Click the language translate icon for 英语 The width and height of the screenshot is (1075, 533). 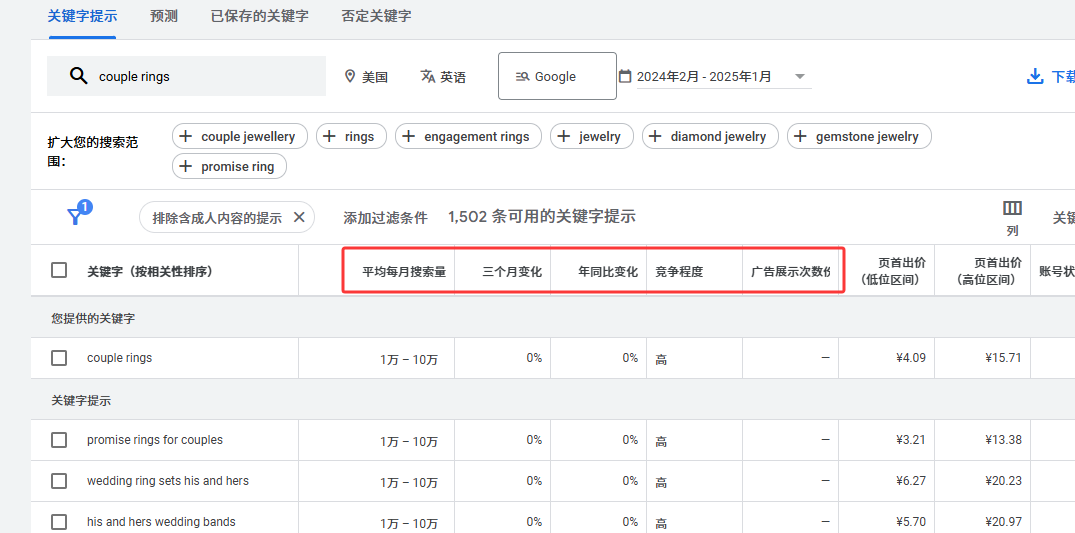click(428, 77)
